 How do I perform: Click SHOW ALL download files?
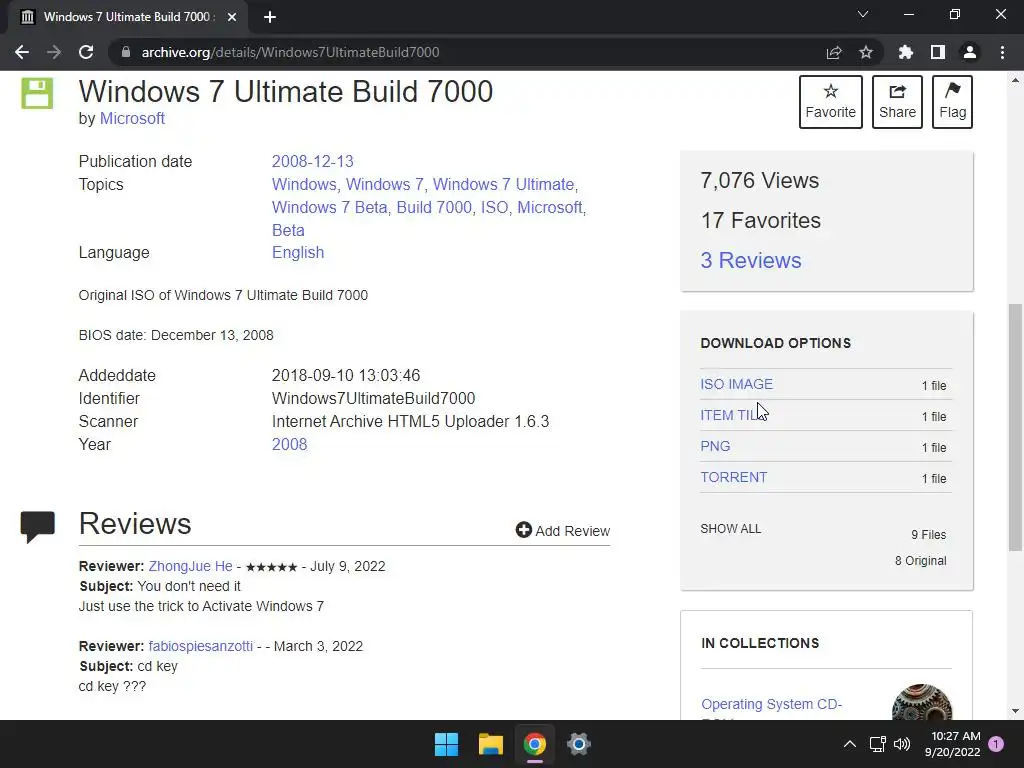(730, 529)
